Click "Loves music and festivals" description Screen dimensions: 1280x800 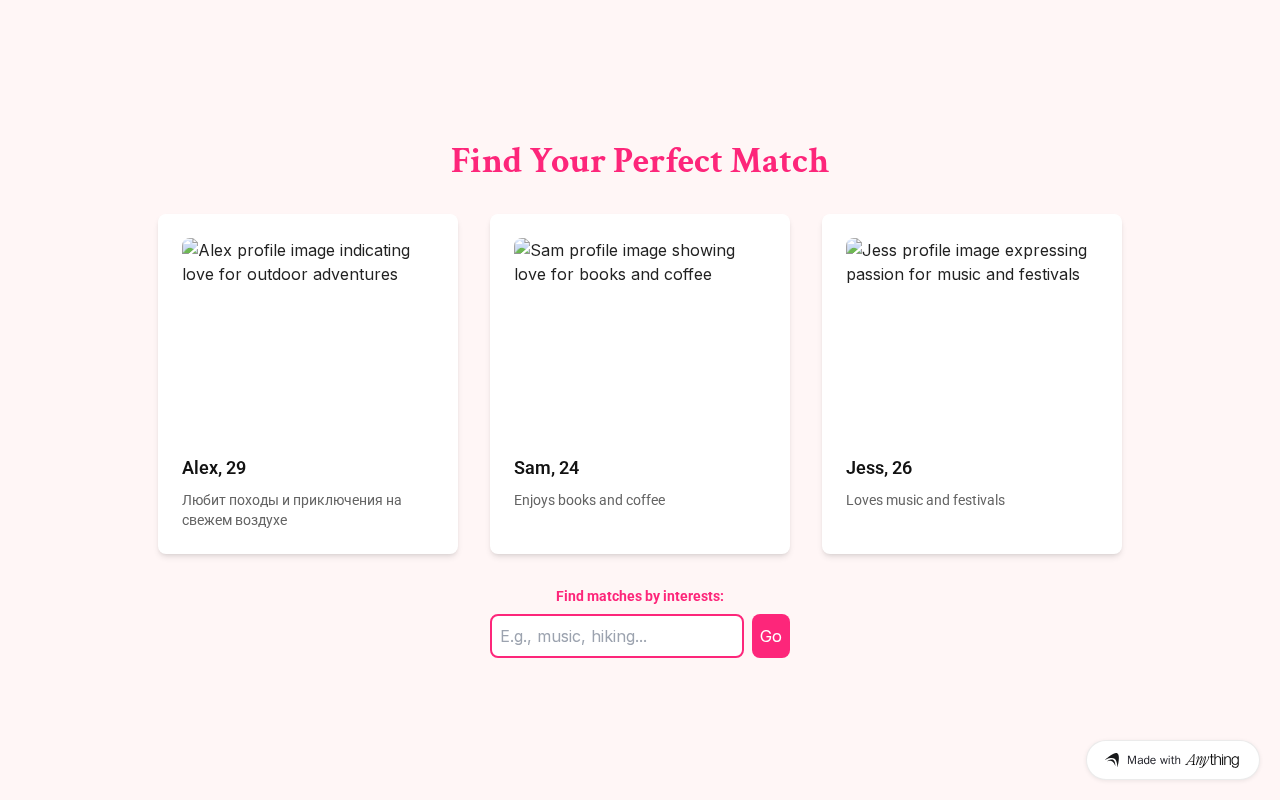tap(925, 500)
